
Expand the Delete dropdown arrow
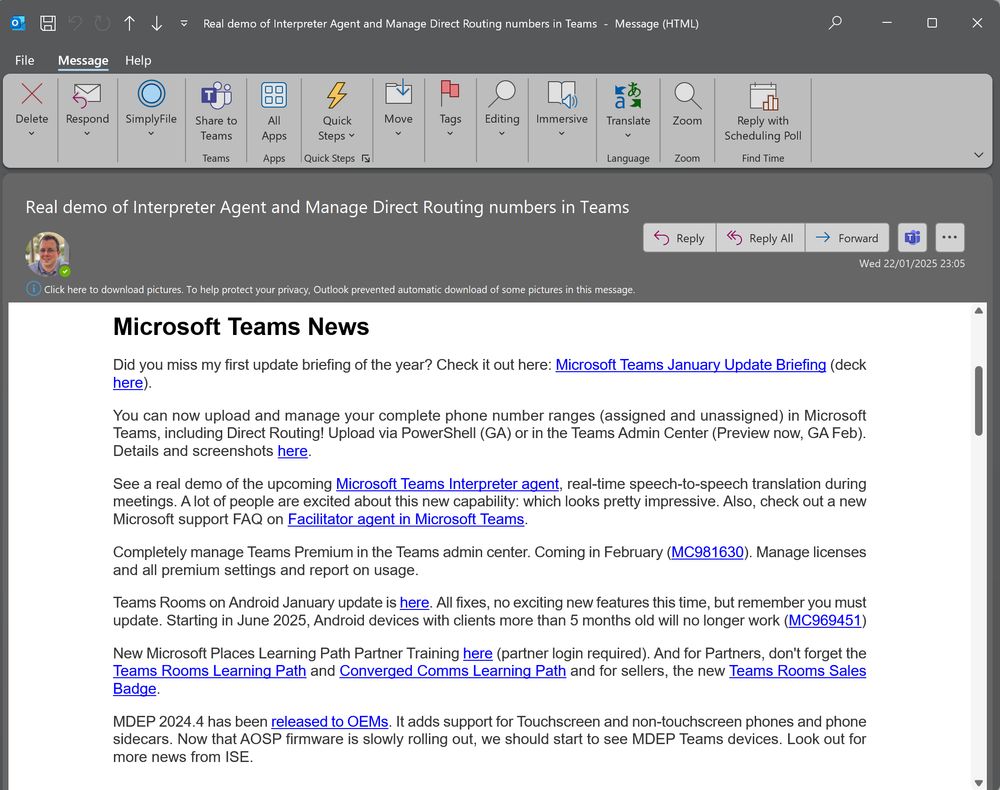pyautogui.click(x=31, y=134)
